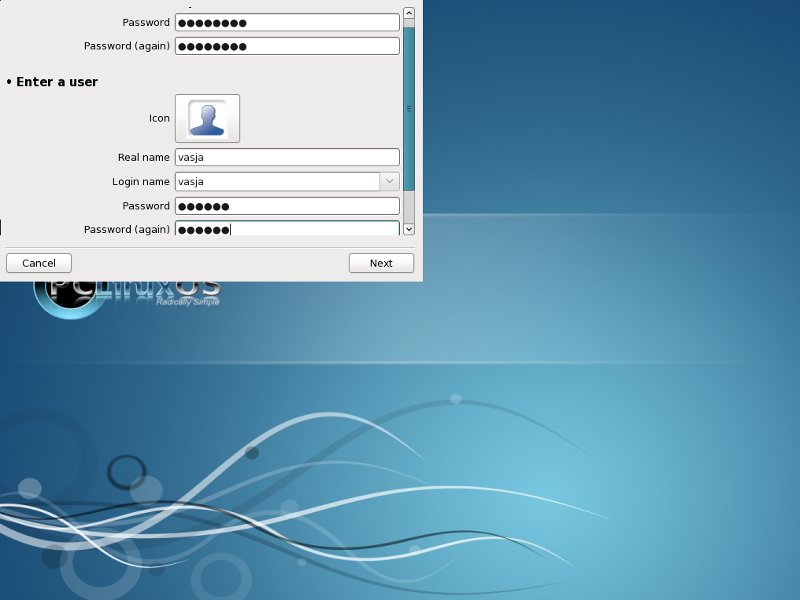Click the 'Real name' label
This screenshot has width=800, height=600.
143,157
